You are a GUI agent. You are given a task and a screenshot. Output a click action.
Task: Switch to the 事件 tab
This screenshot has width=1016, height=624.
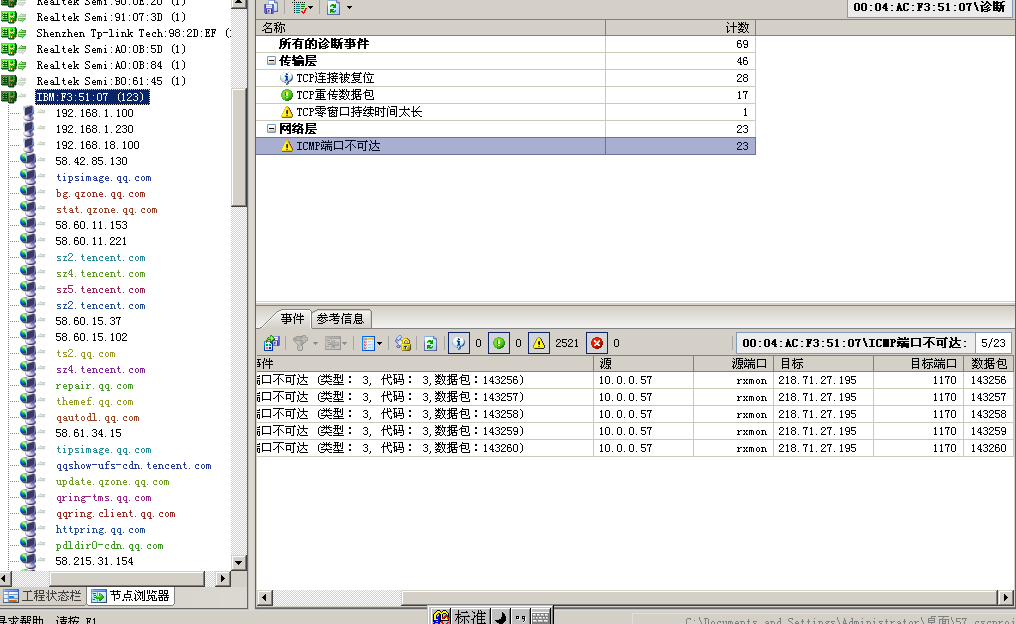coord(292,318)
